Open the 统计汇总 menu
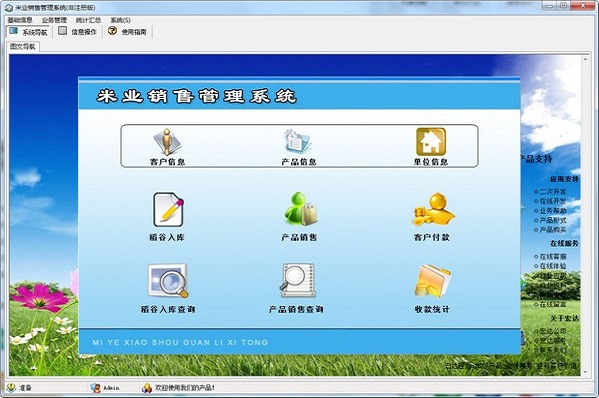The width and height of the screenshot is (599, 398). coord(88,20)
